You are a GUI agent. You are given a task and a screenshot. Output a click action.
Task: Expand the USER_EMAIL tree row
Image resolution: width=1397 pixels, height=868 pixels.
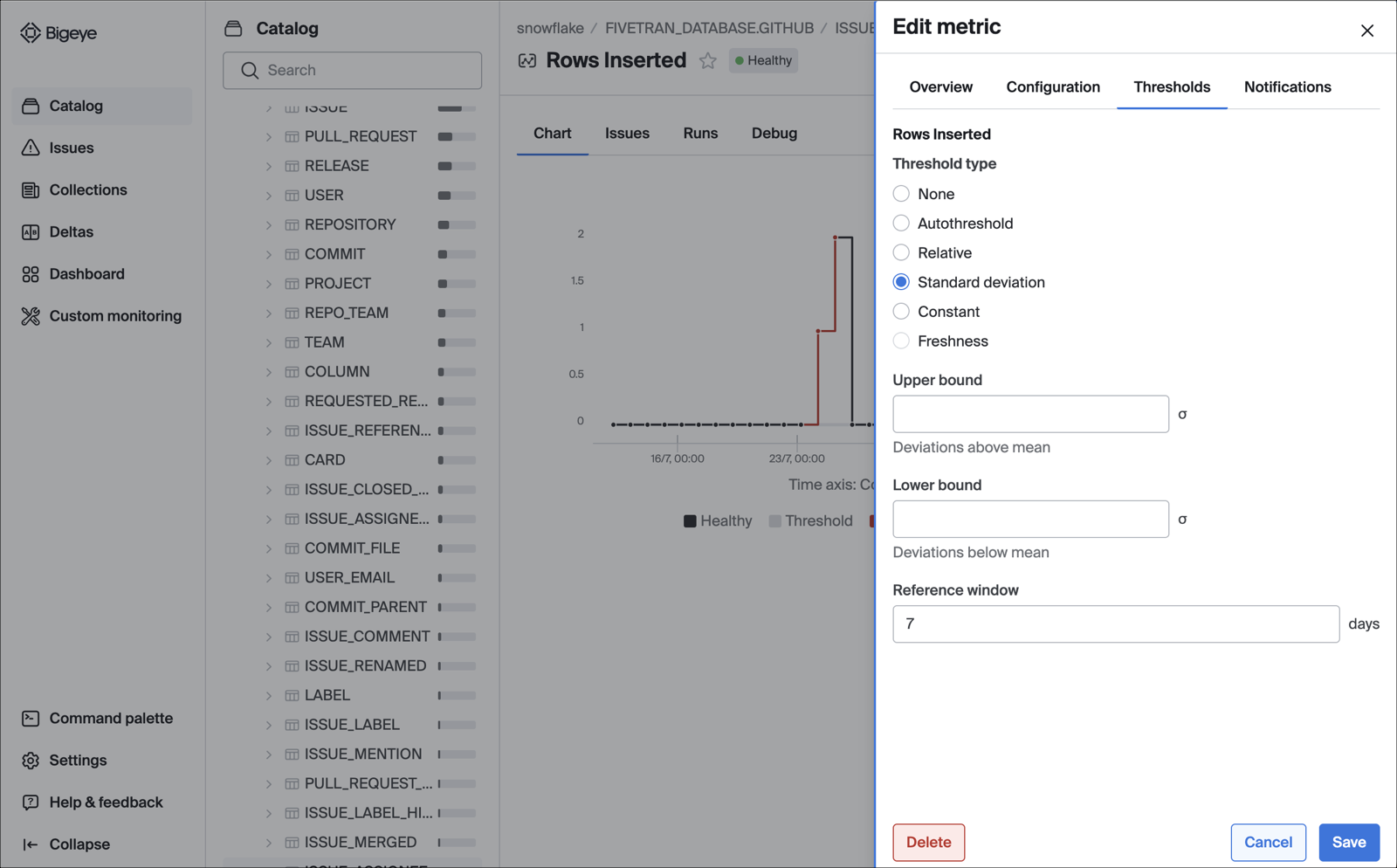(x=269, y=578)
